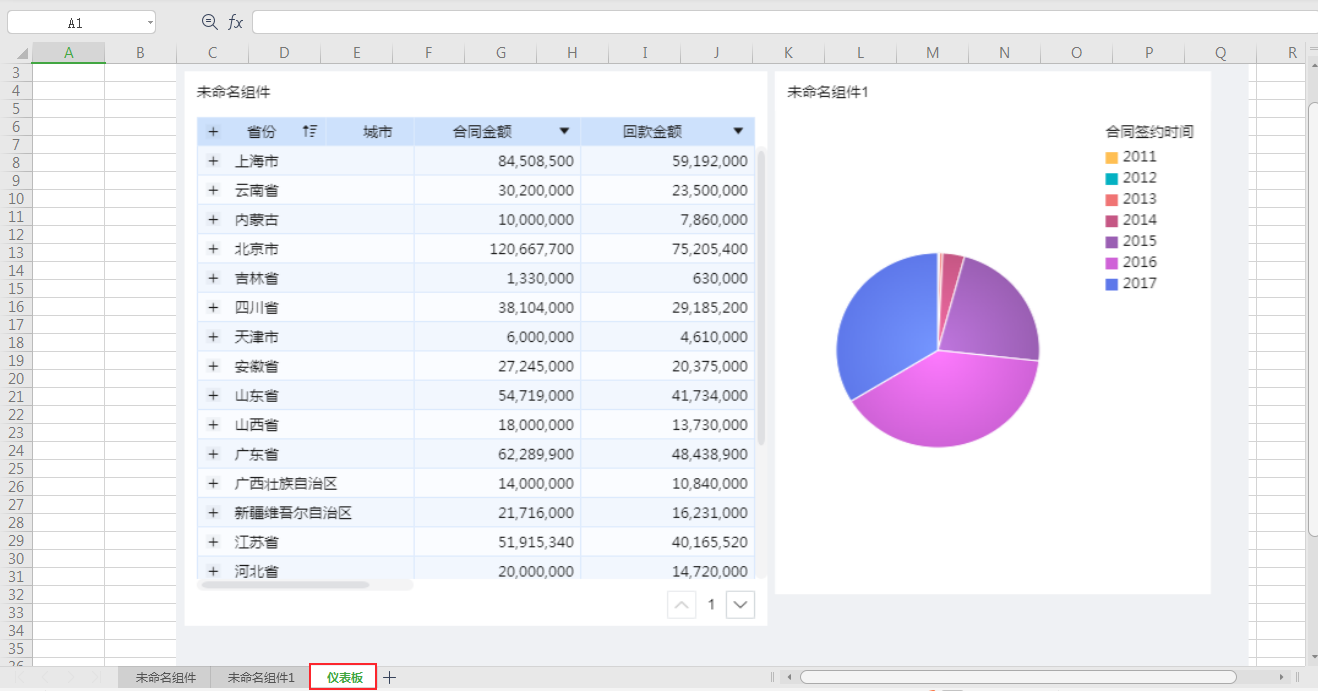Viewport: 1318px width, 691px height.
Task: Open the cell name box dropdown arrow
Action: [150, 22]
